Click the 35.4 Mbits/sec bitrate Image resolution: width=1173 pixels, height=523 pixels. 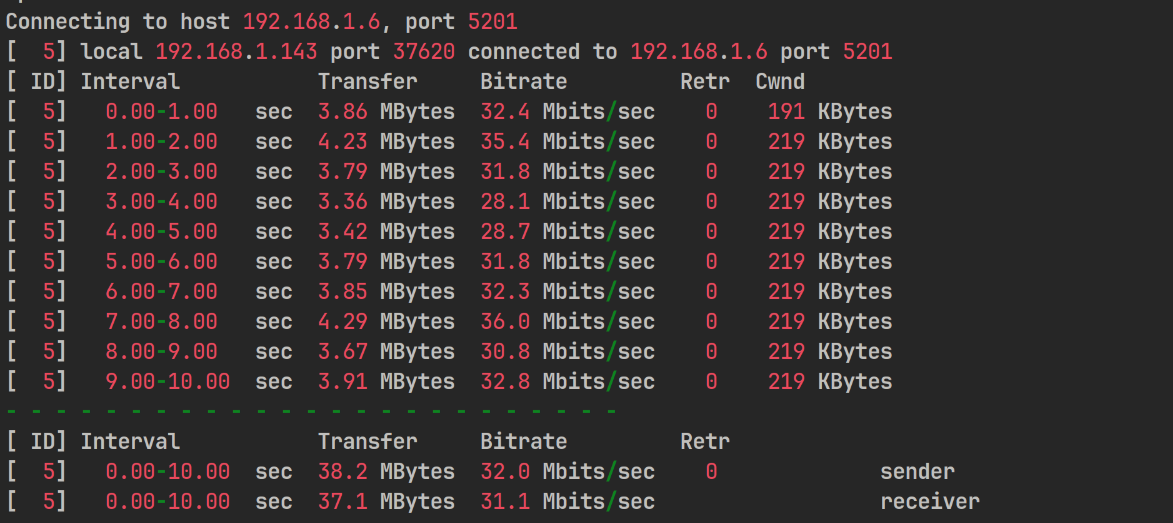(568, 141)
